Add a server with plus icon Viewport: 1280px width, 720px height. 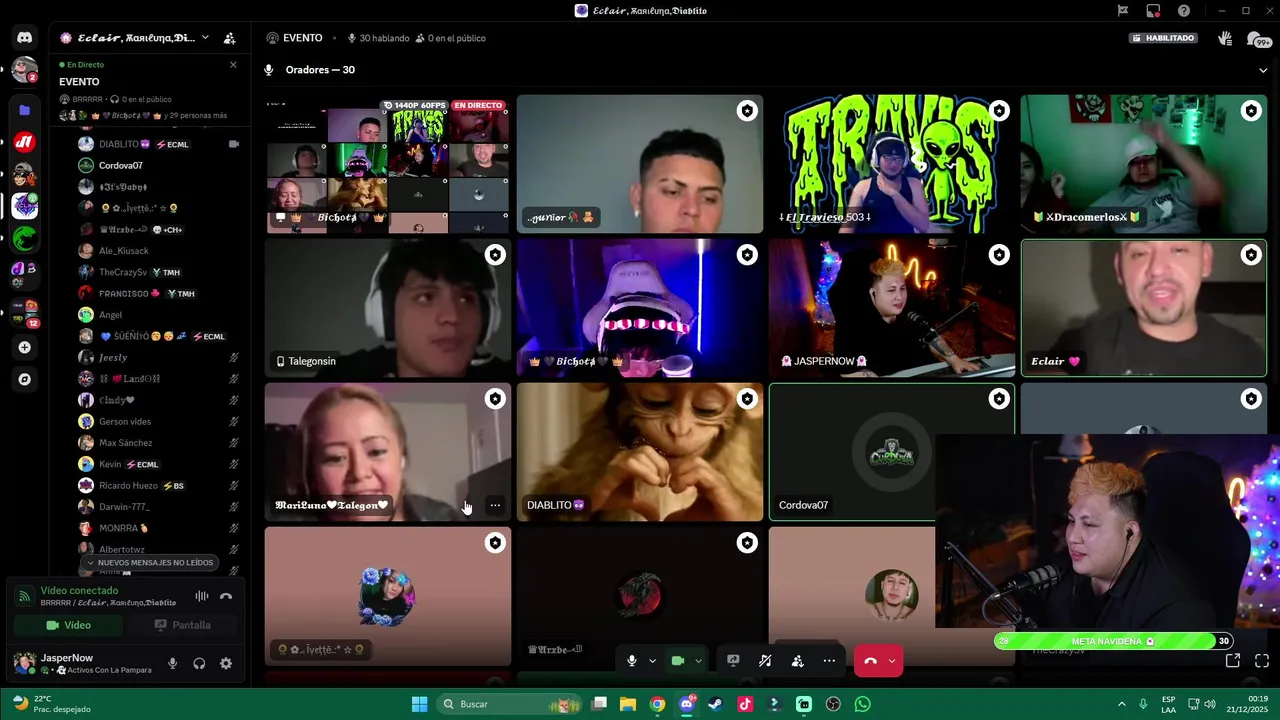[x=25, y=347]
